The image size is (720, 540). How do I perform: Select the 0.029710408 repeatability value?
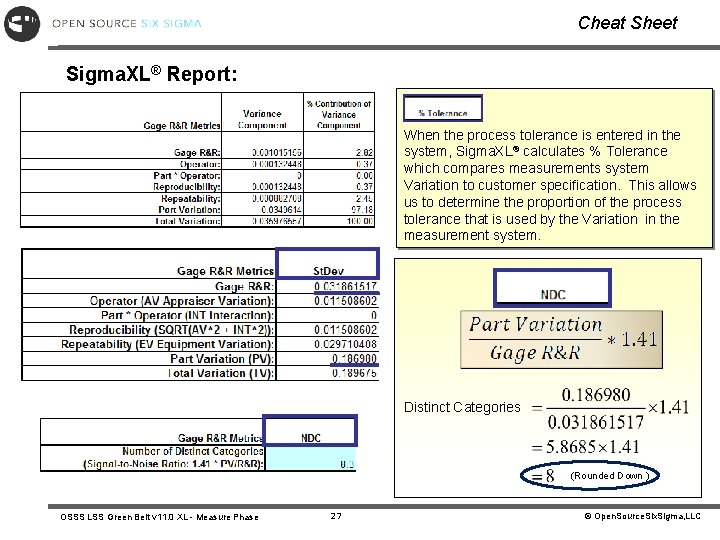click(345, 344)
